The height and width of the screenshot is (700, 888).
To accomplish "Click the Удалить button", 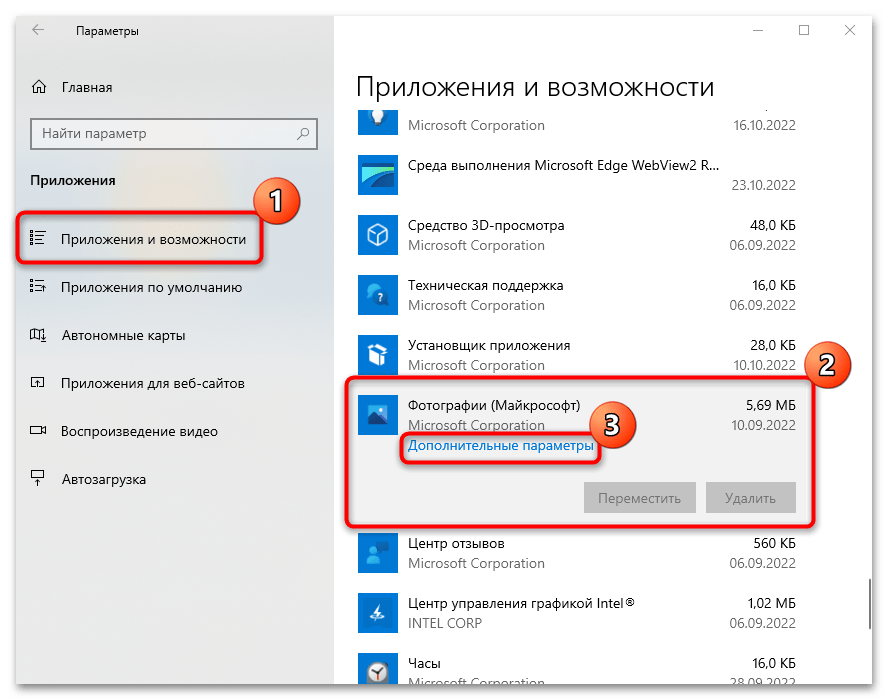I will (750, 498).
